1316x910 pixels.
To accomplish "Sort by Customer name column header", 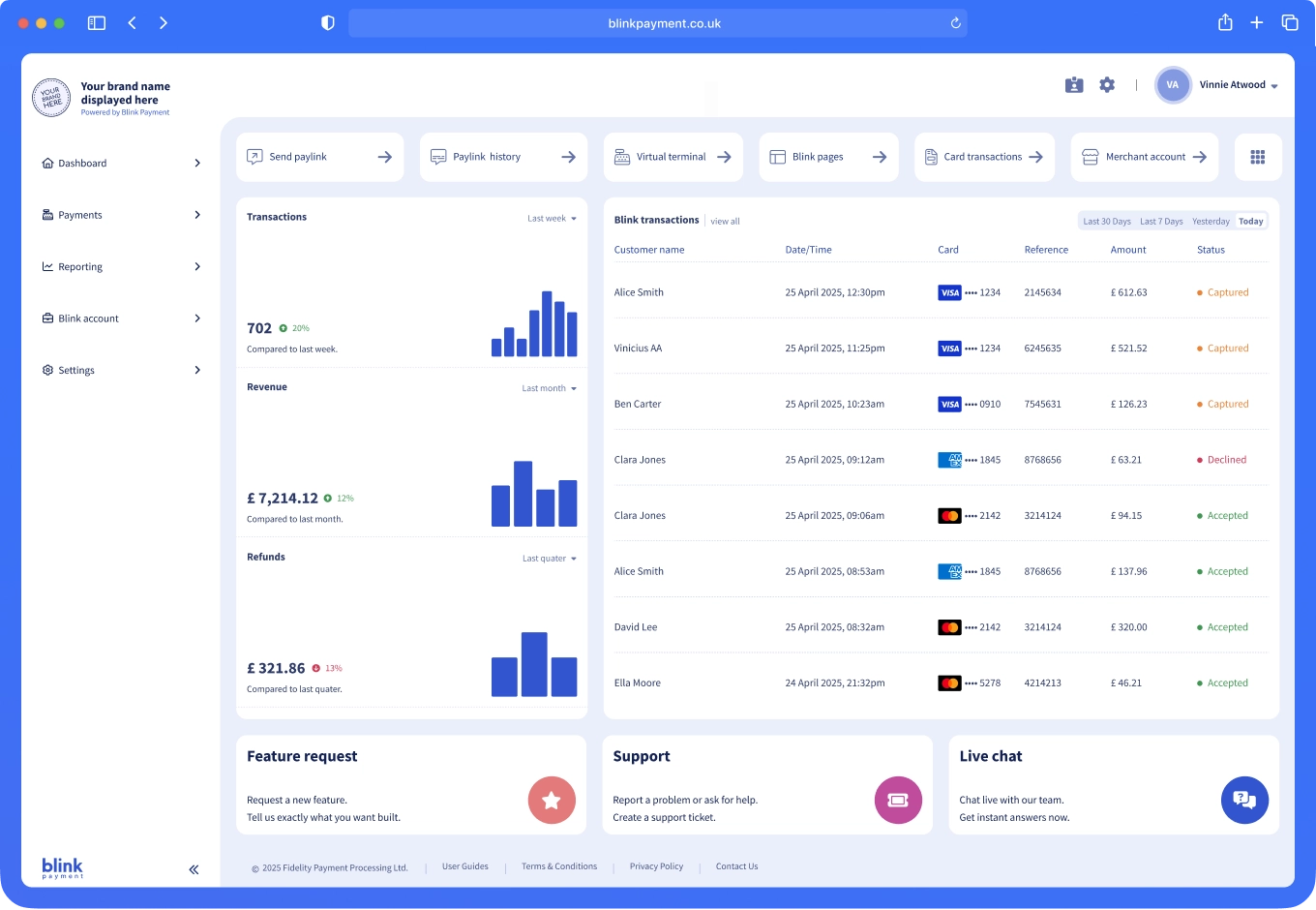I will tap(649, 250).
